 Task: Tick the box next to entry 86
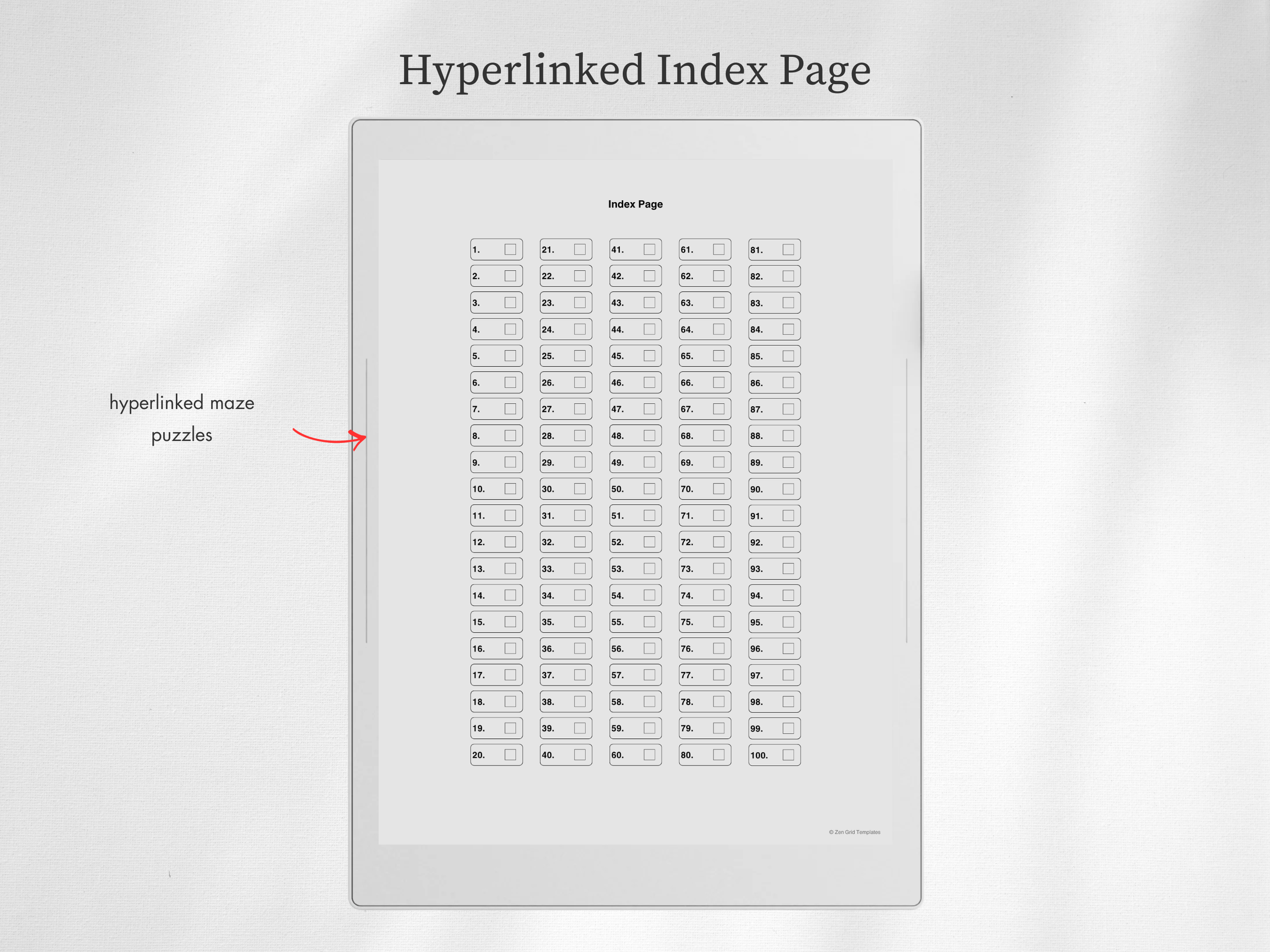point(788,382)
